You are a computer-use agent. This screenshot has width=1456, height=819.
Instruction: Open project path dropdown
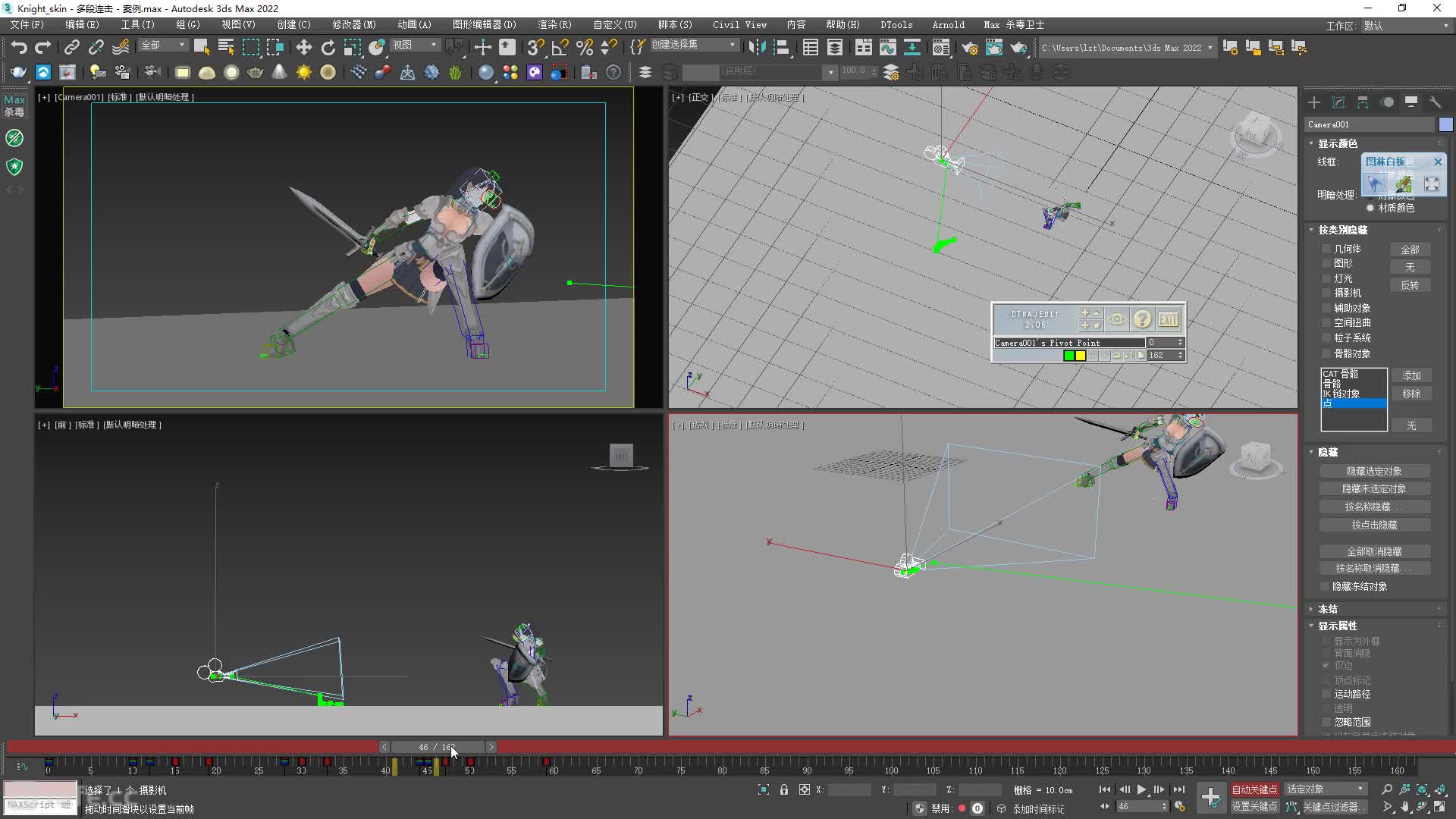tap(1127, 48)
